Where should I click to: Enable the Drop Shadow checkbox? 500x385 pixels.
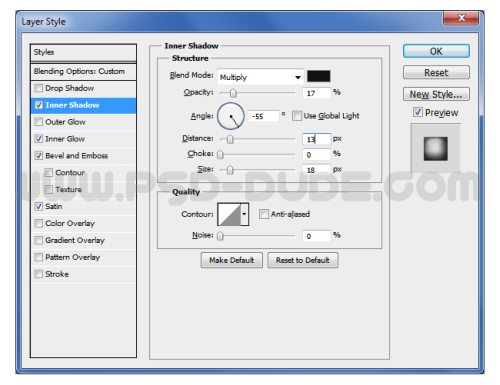pos(39,88)
